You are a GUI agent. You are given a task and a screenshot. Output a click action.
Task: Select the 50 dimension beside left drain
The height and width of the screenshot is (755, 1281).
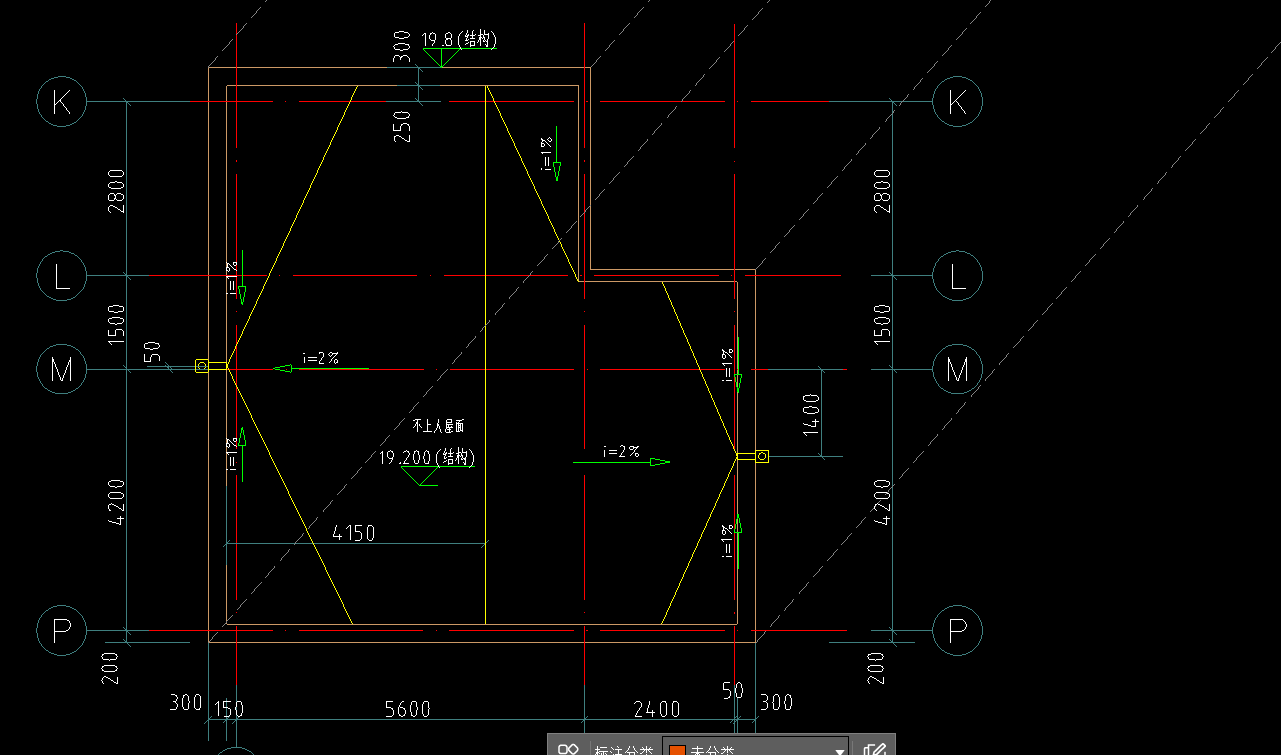pos(153,351)
